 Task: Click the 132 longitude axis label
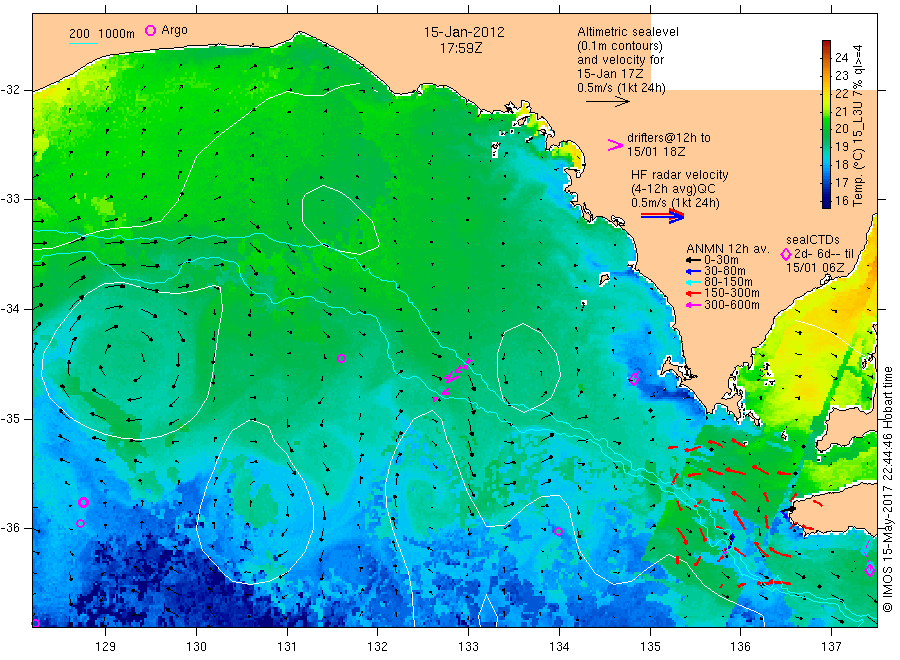[x=378, y=647]
